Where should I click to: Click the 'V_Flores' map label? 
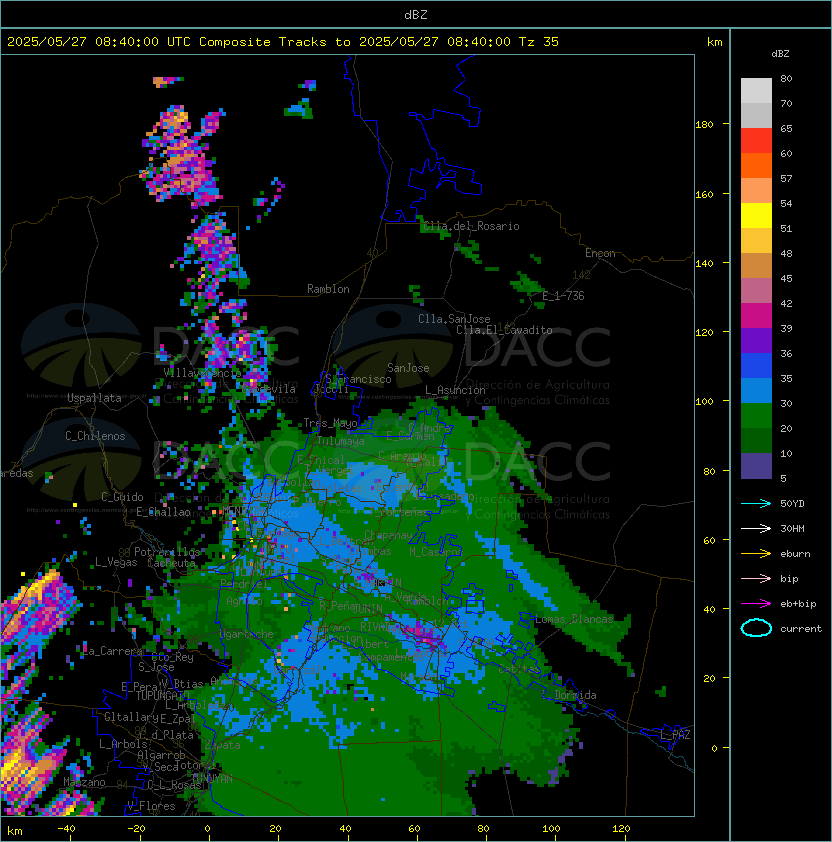coord(151,807)
